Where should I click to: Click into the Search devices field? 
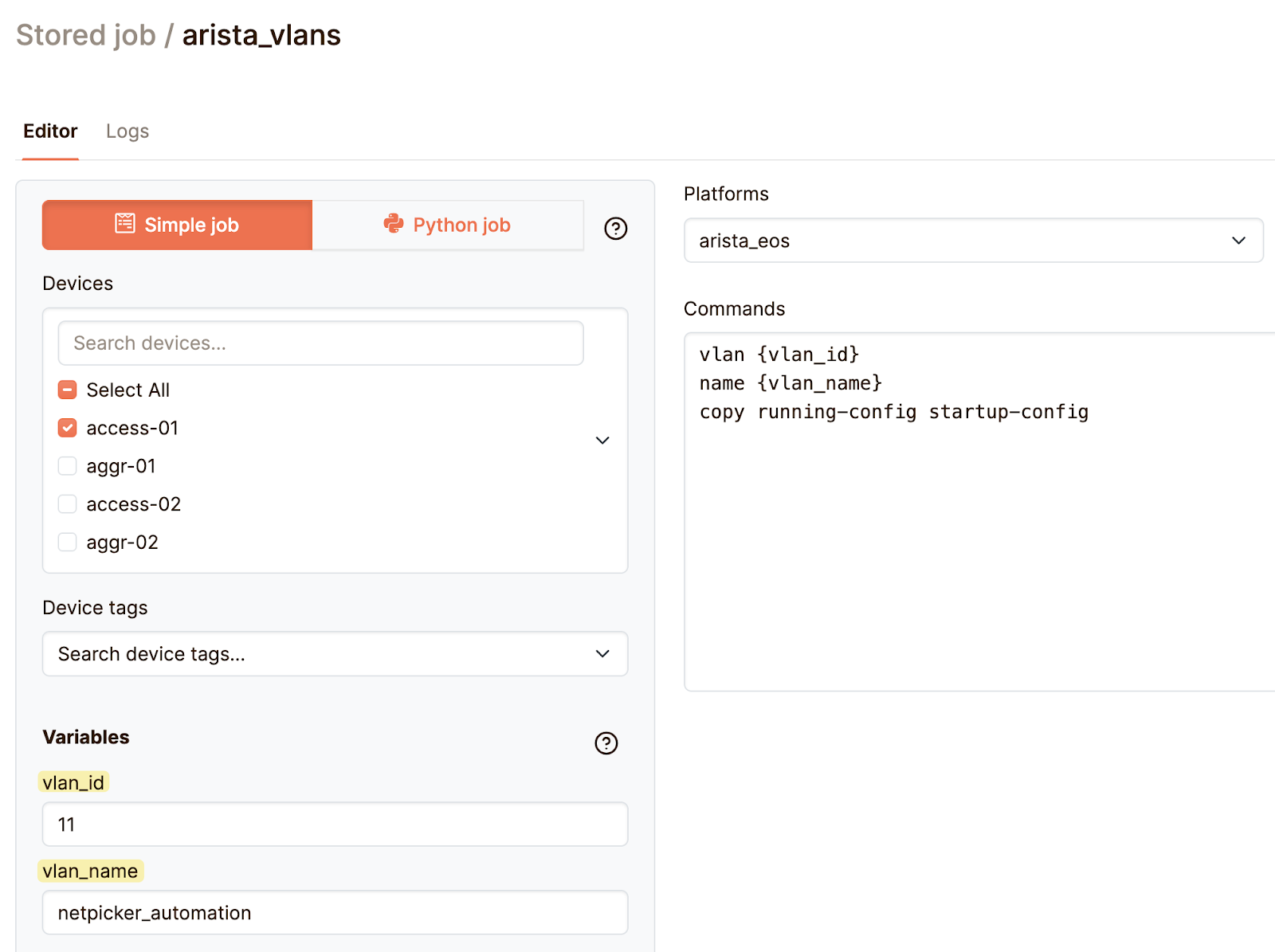(320, 343)
